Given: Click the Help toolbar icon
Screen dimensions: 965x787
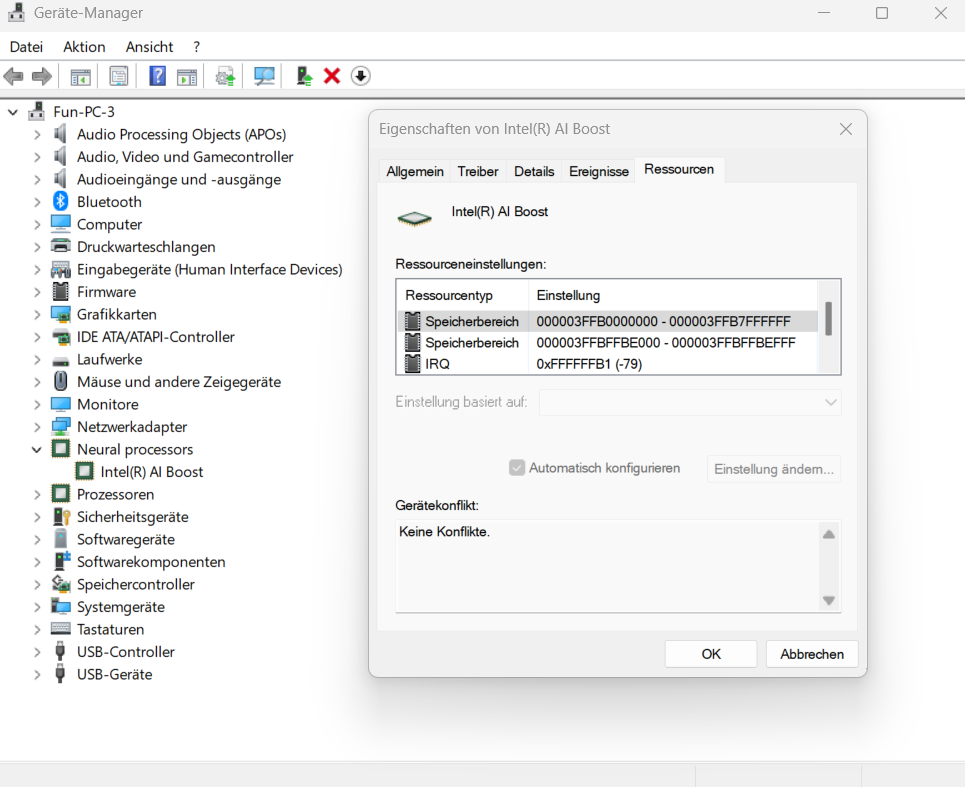Looking at the screenshot, I should [x=157, y=76].
